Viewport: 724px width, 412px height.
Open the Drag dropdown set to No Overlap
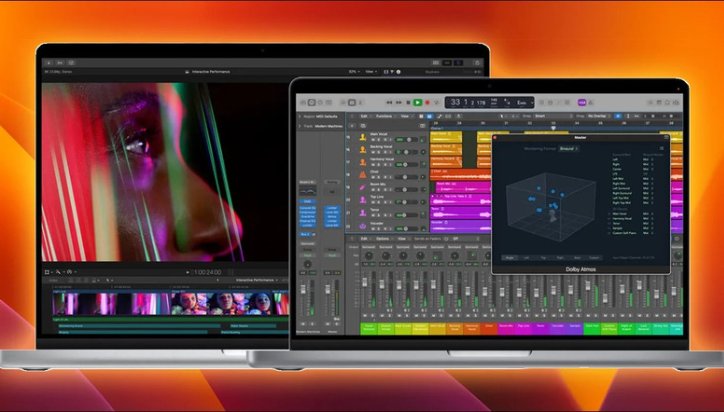pyautogui.click(x=599, y=116)
